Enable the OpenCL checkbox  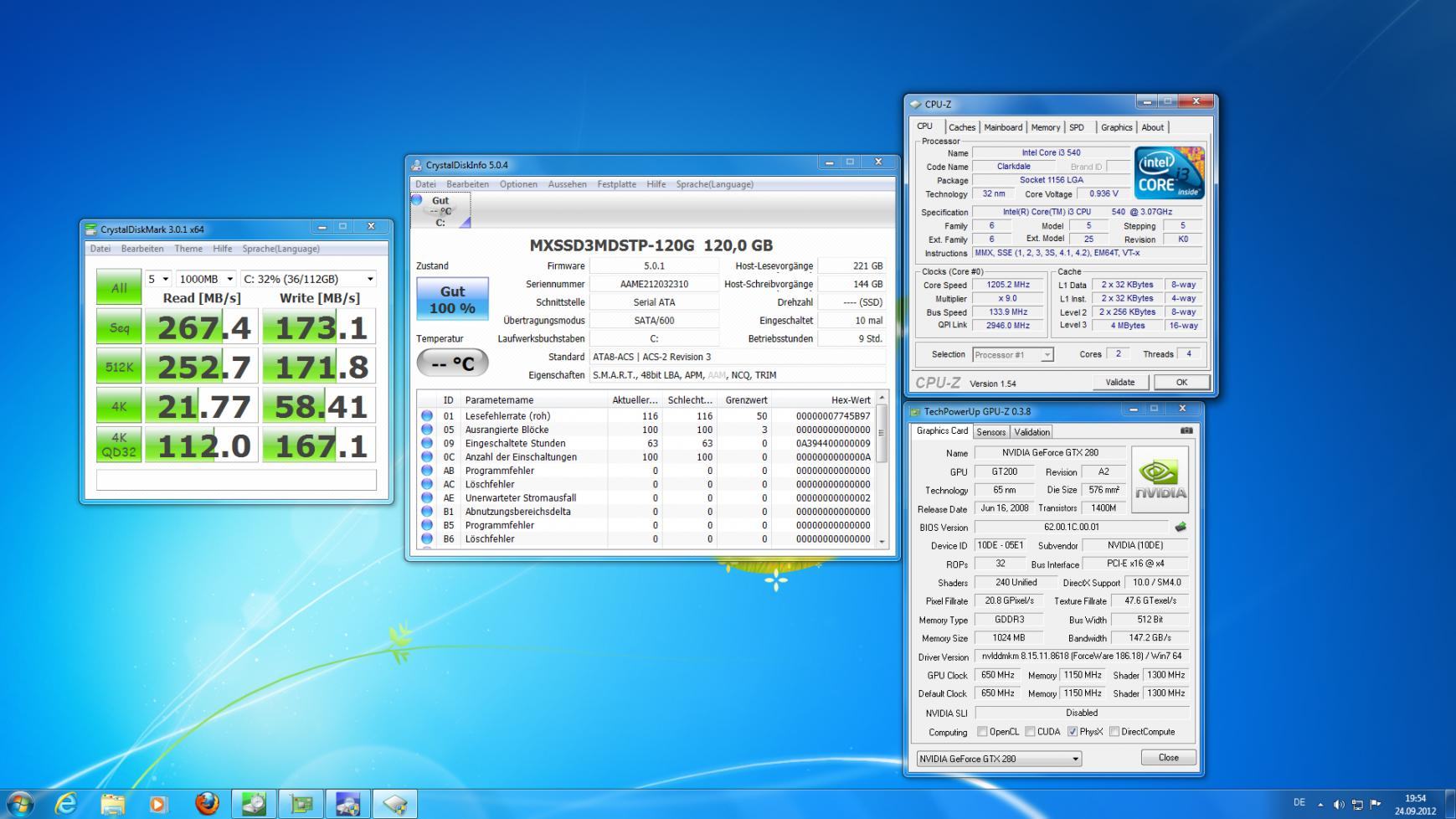(982, 732)
